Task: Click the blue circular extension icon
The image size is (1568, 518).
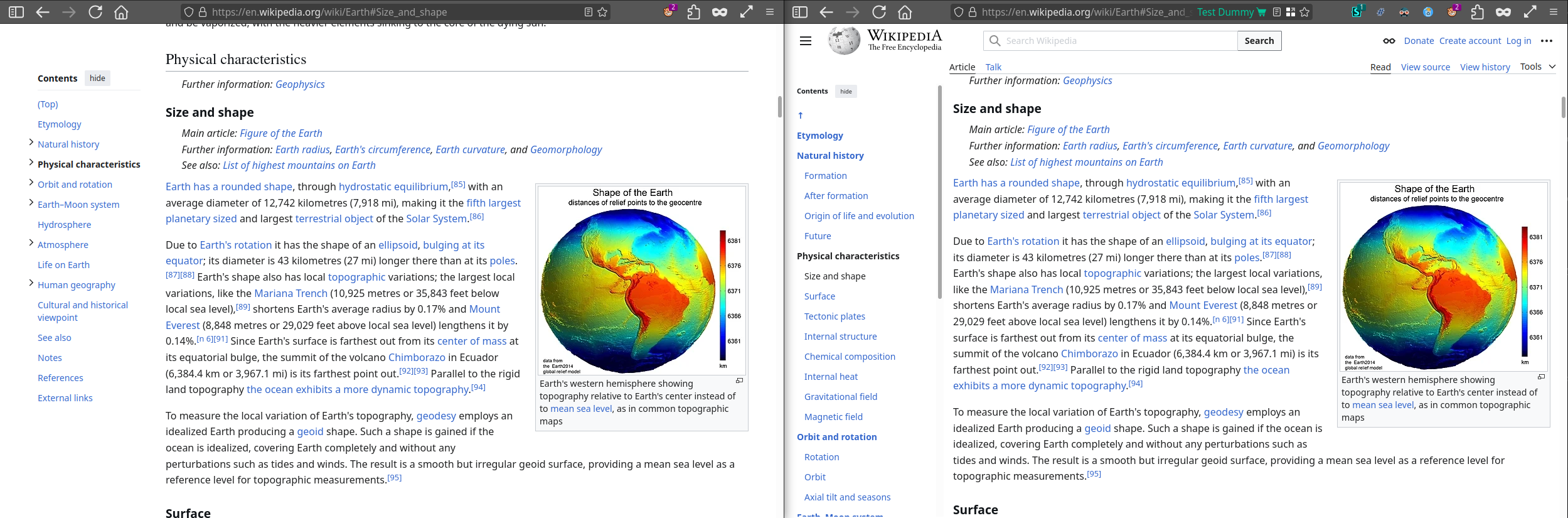Action: click(1428, 12)
